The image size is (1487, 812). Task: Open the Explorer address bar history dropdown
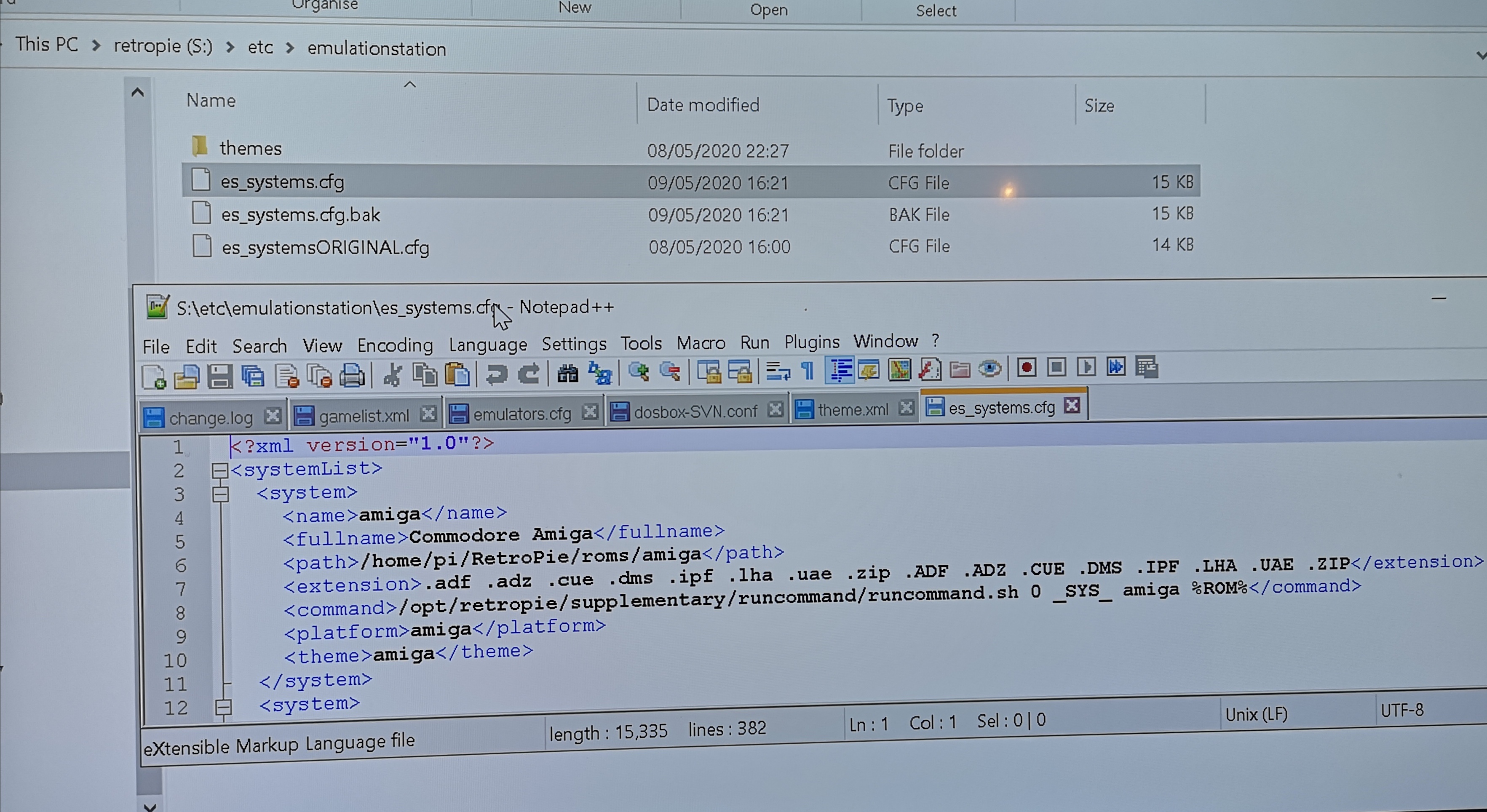pos(1481,56)
